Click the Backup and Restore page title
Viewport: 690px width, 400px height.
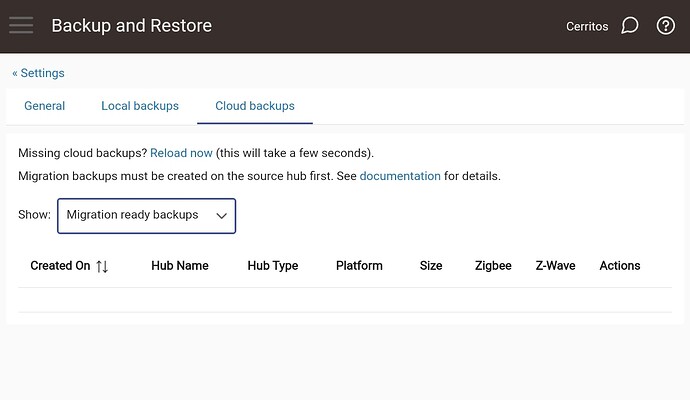(x=131, y=26)
